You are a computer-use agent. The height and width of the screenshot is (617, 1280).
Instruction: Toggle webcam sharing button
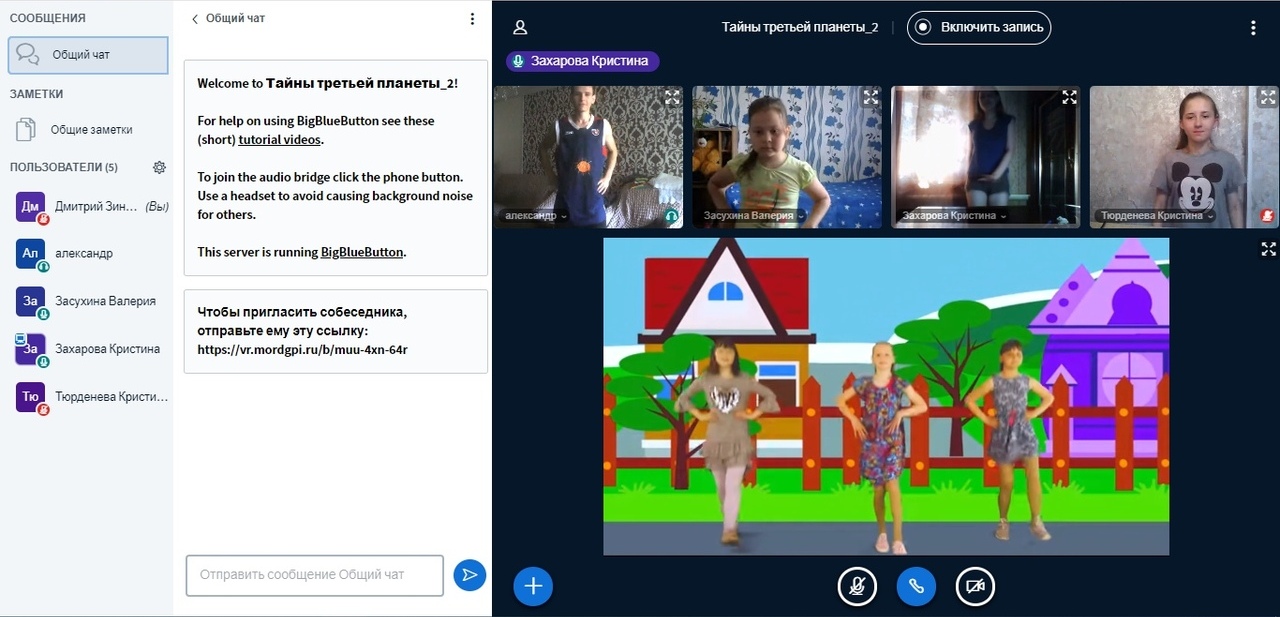coord(975,587)
